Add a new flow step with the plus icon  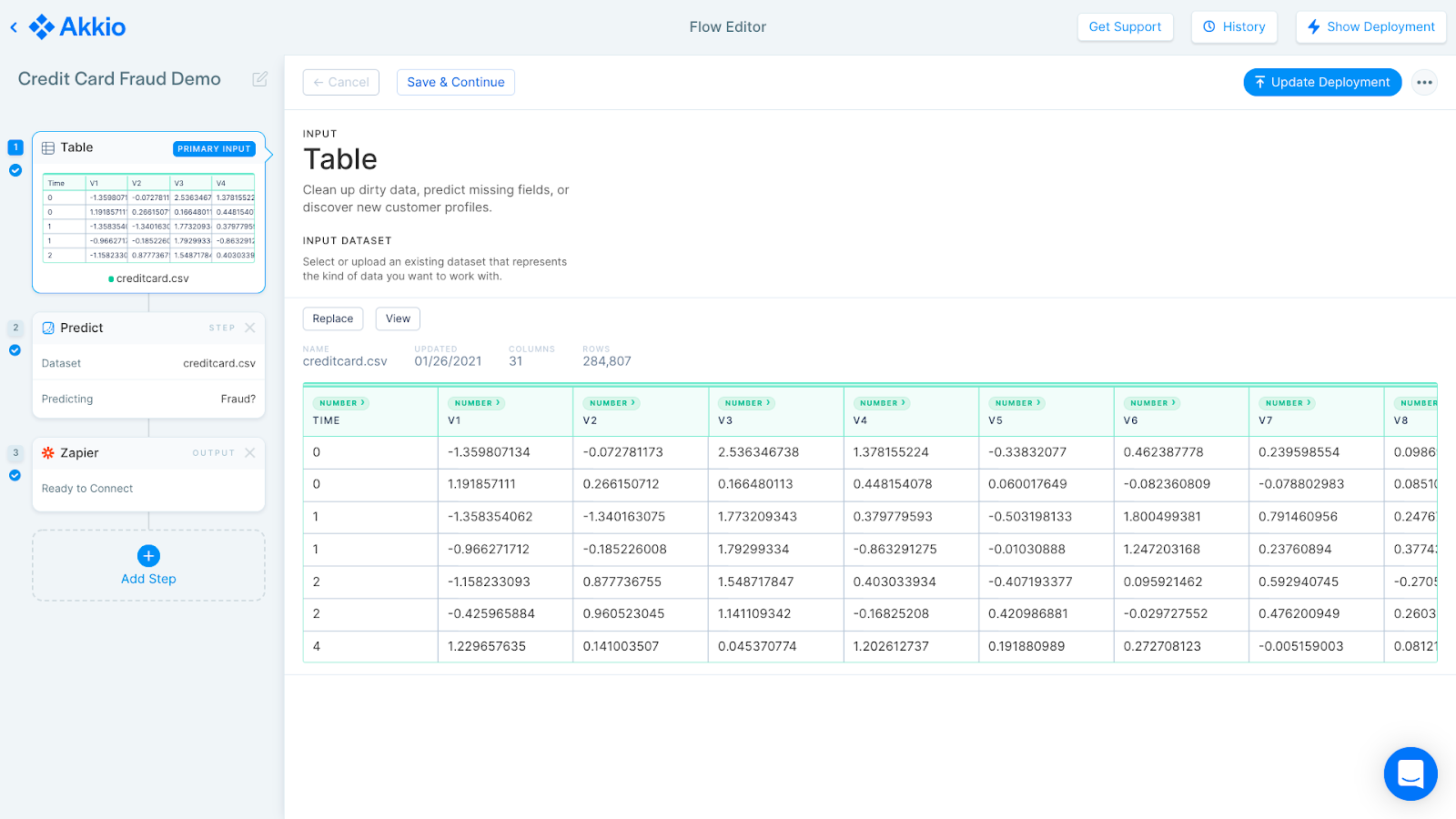(x=148, y=556)
